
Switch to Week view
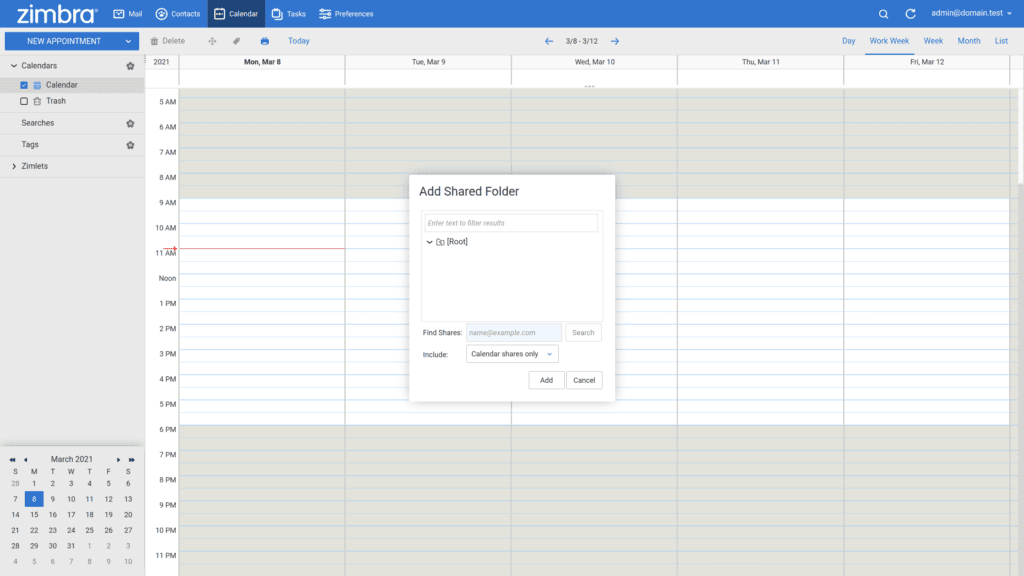pos(933,41)
